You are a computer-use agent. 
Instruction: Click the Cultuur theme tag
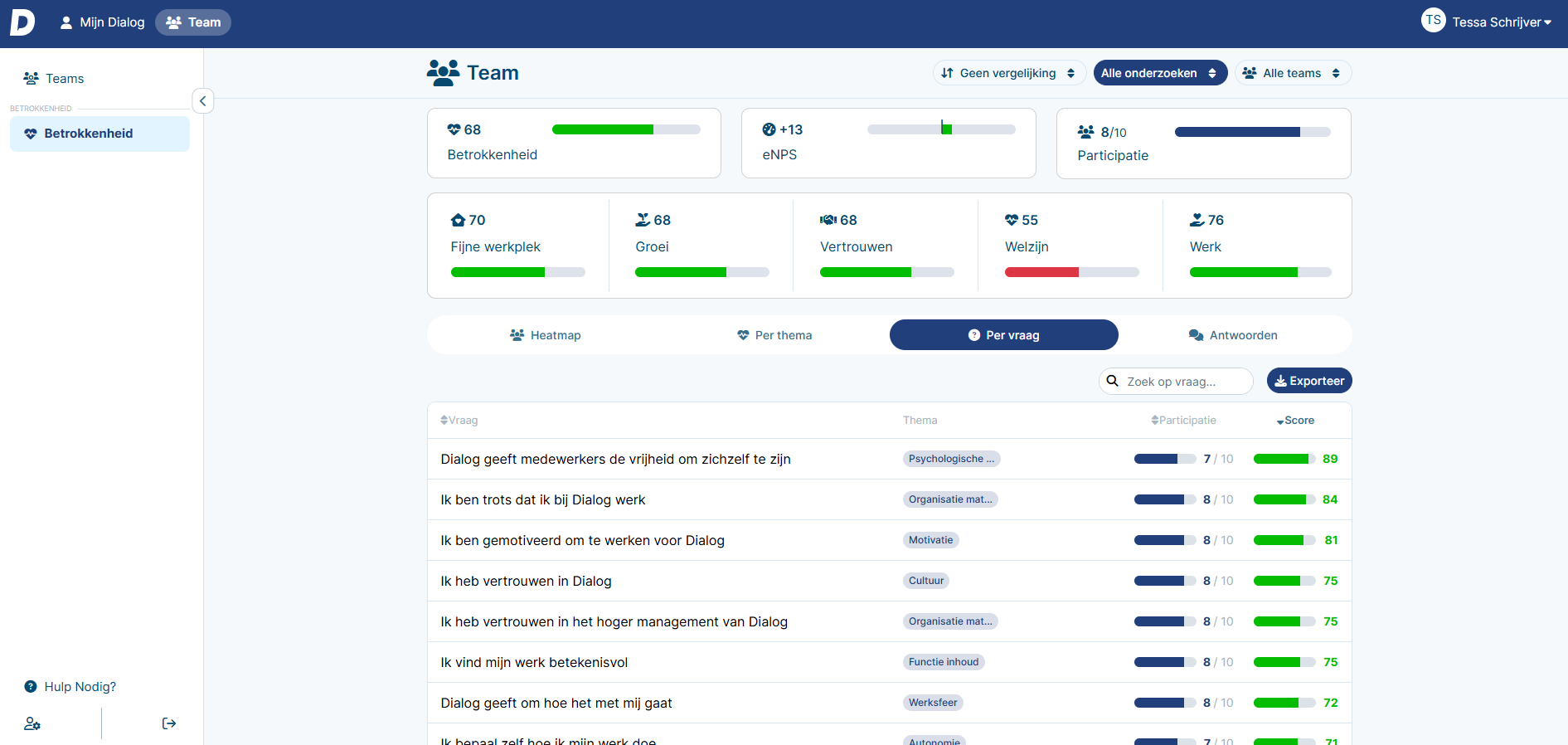point(925,581)
